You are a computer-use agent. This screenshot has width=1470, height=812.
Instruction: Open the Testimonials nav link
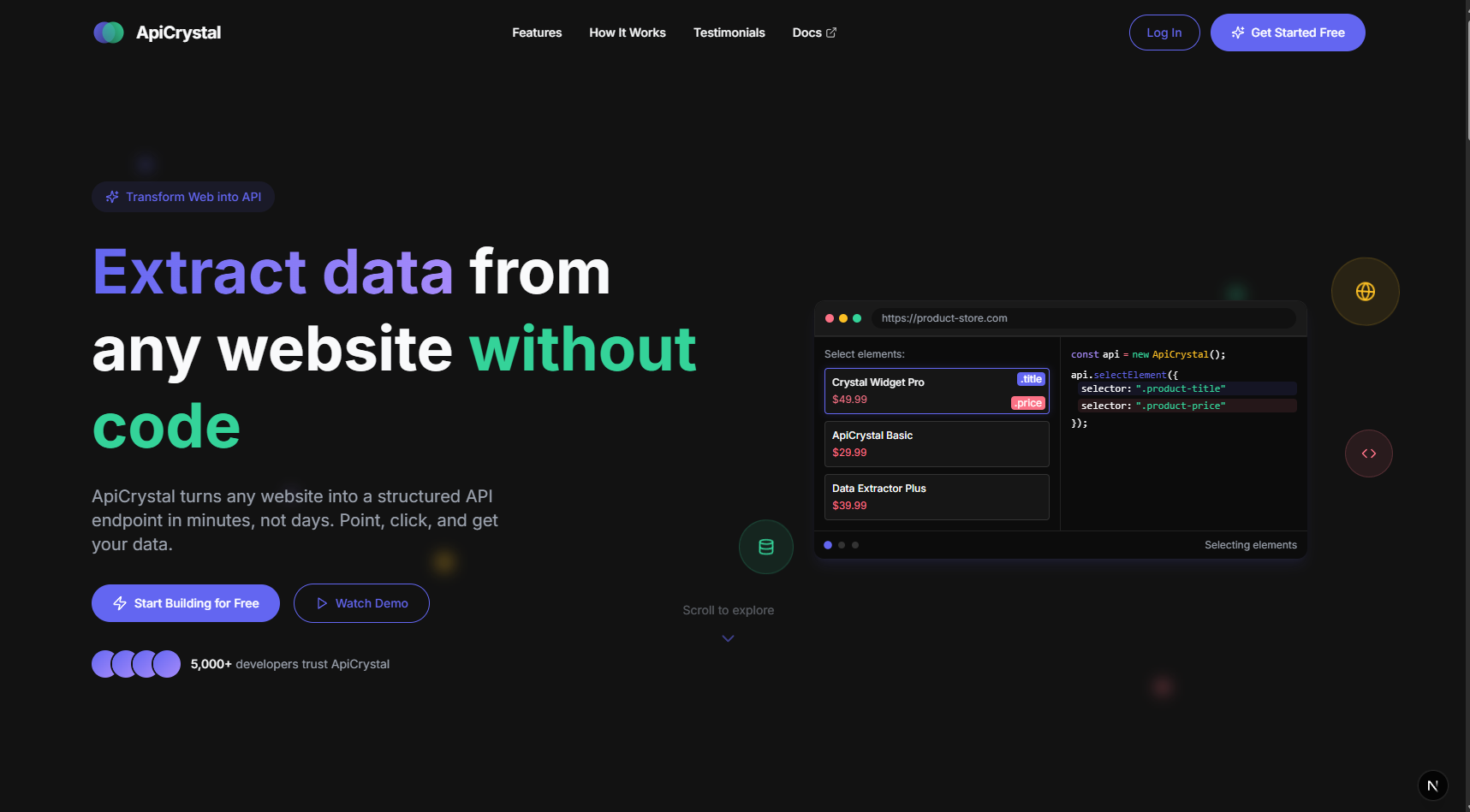click(x=729, y=33)
